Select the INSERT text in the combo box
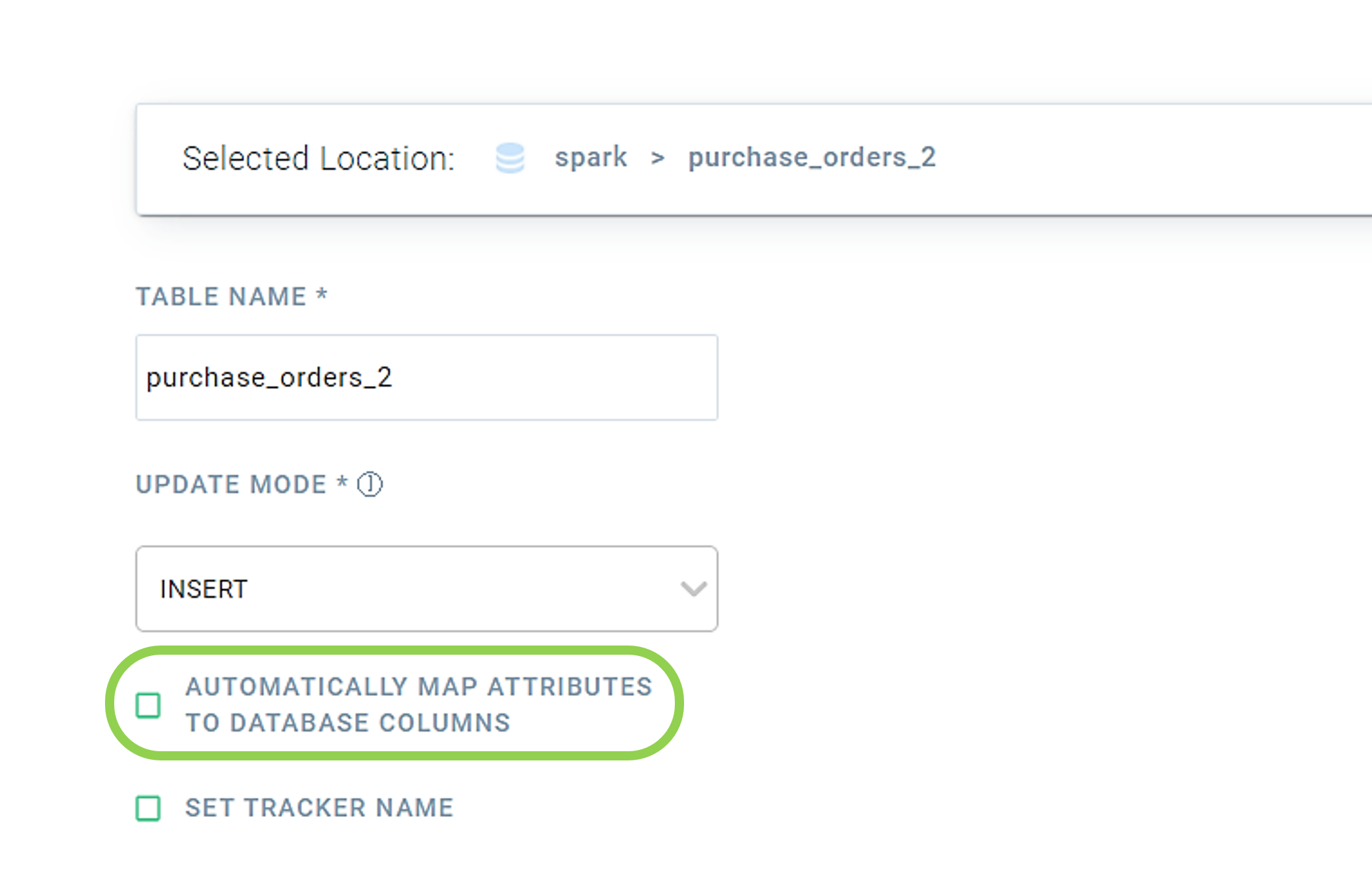 204,589
